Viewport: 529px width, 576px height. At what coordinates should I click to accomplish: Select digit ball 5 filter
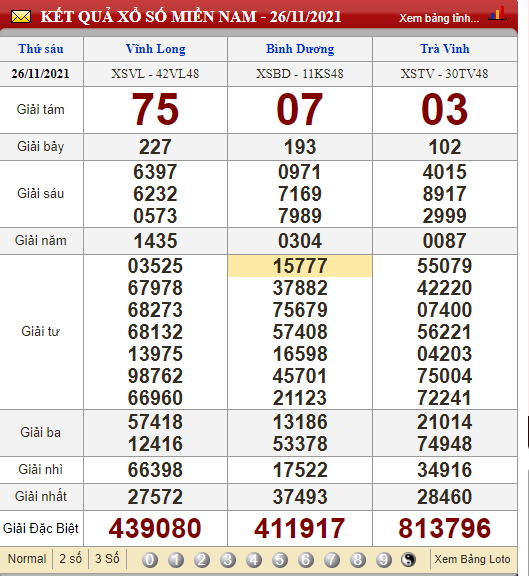pos(280,560)
